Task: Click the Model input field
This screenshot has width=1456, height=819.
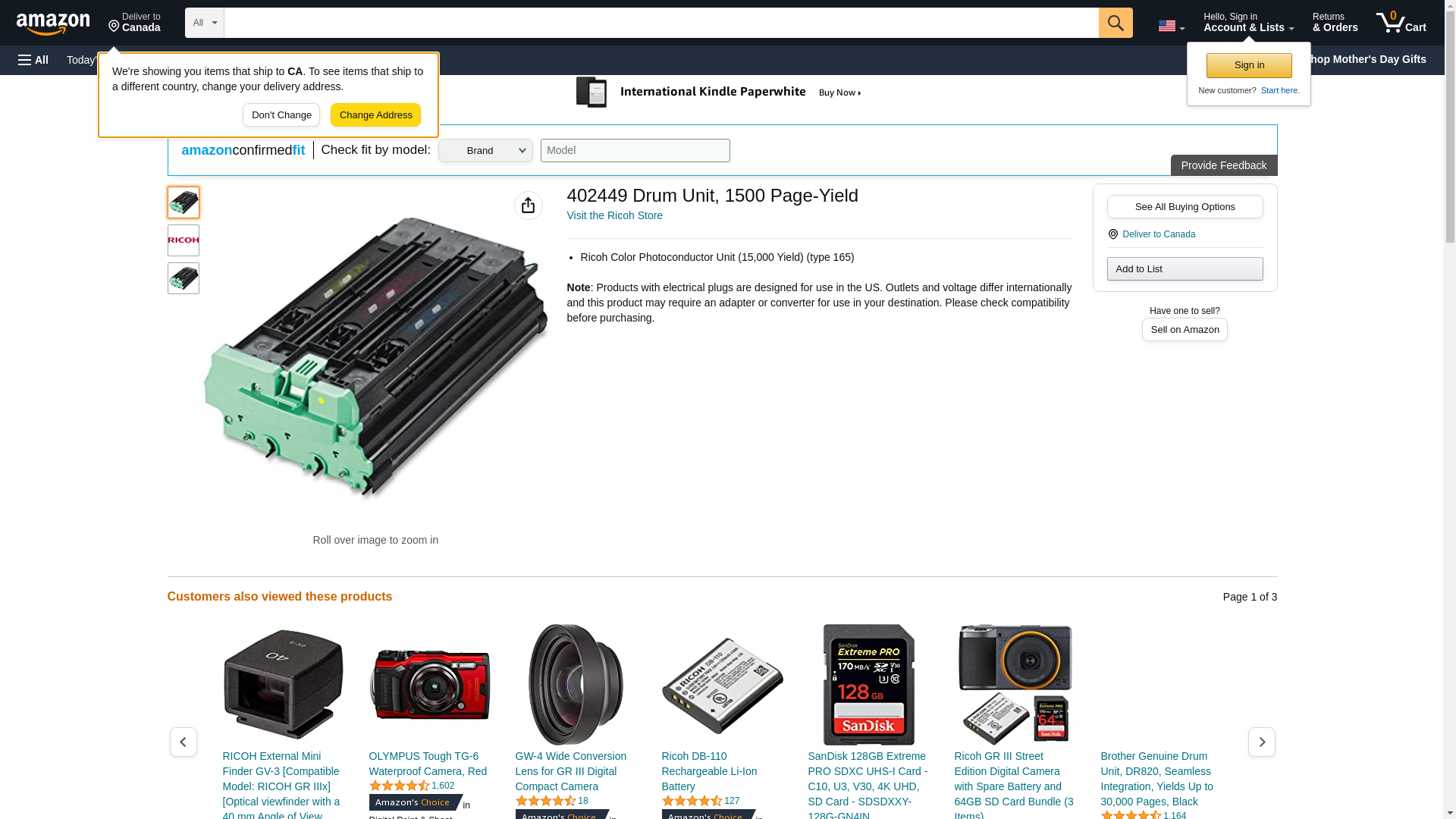Action: pyautogui.click(x=635, y=150)
